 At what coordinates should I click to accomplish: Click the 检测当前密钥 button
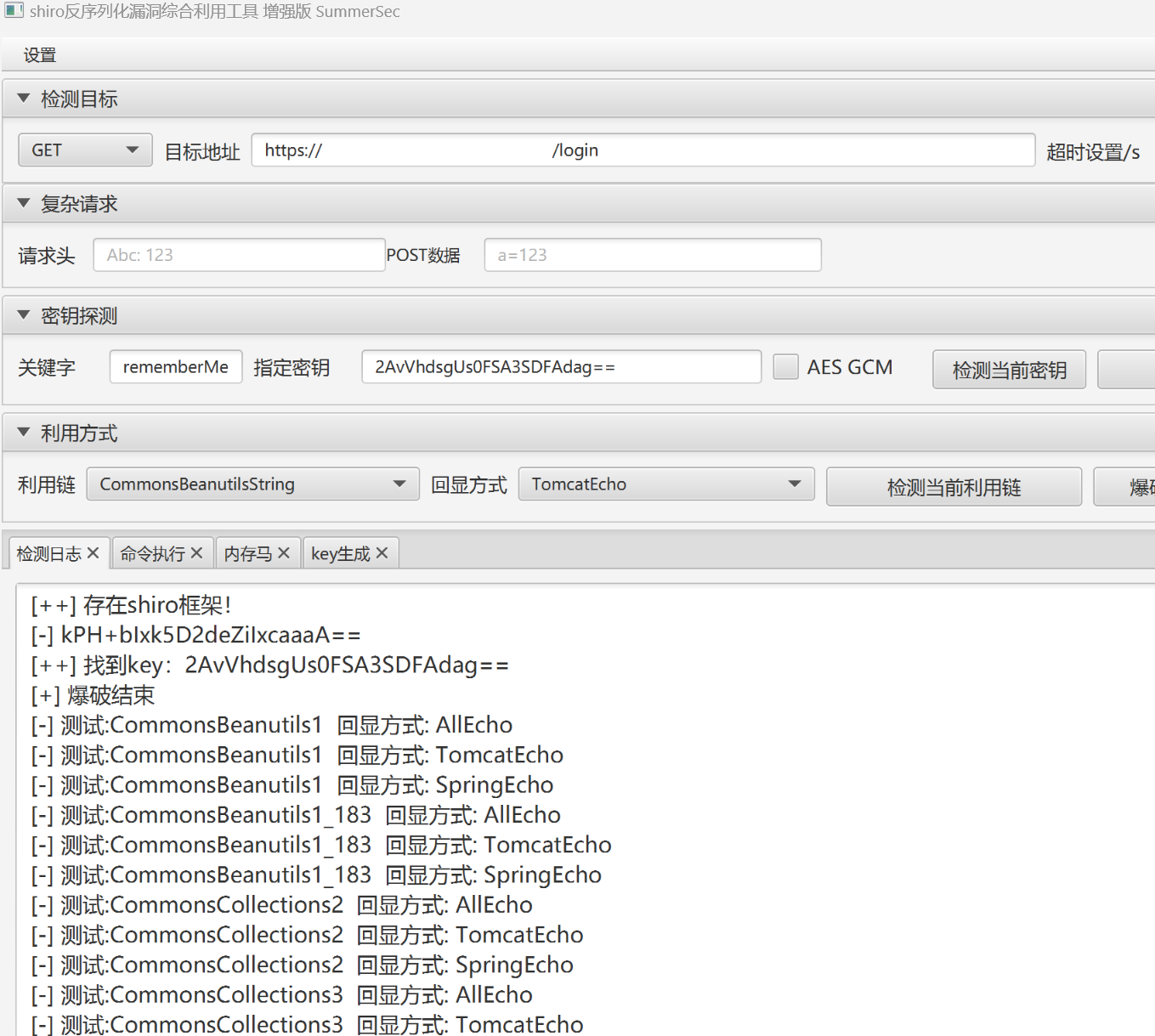1009,370
